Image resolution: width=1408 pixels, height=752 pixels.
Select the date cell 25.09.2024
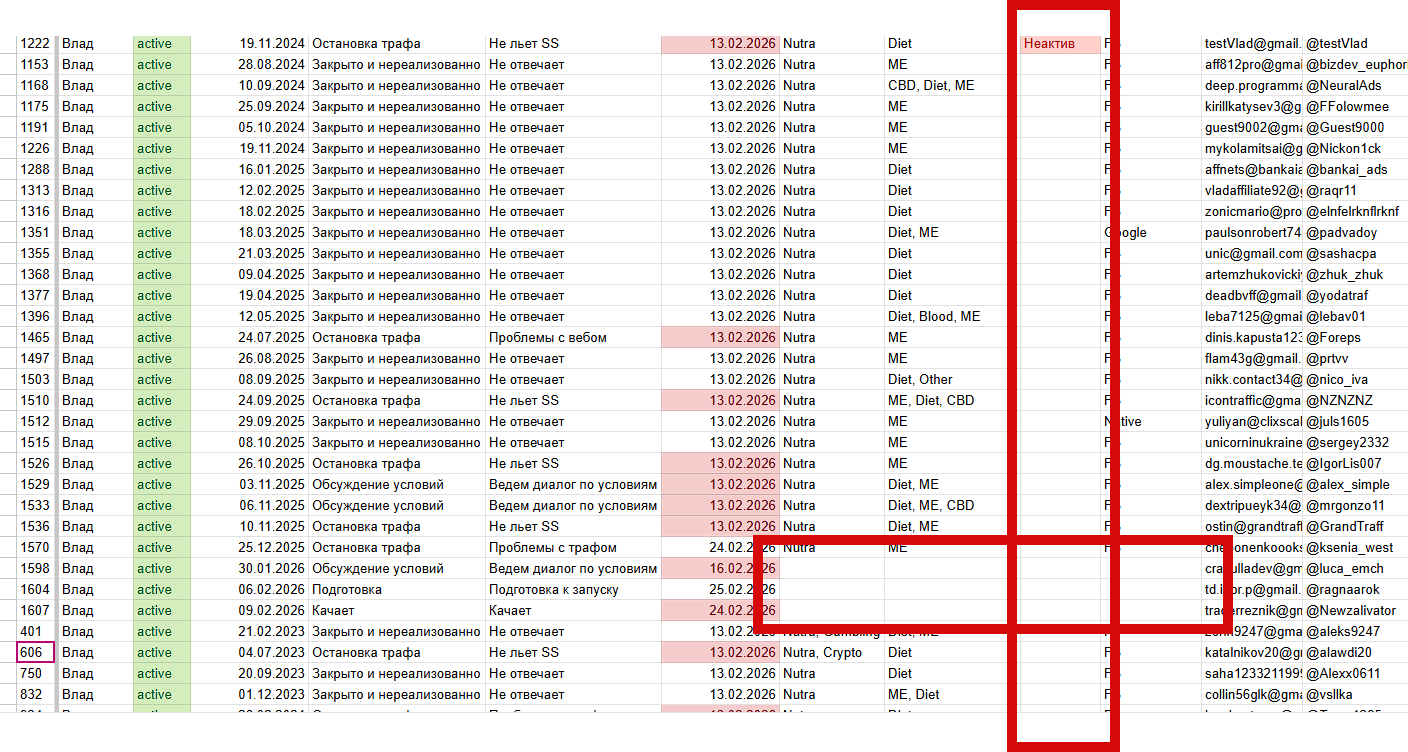point(250,107)
